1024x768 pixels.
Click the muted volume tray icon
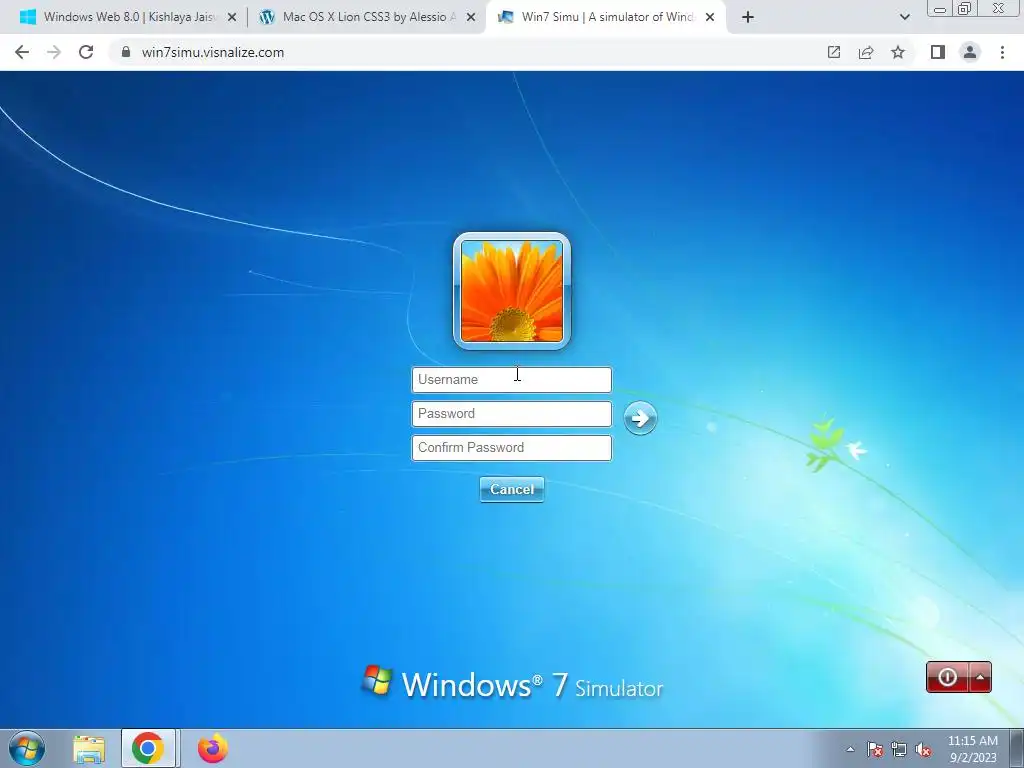pos(923,750)
